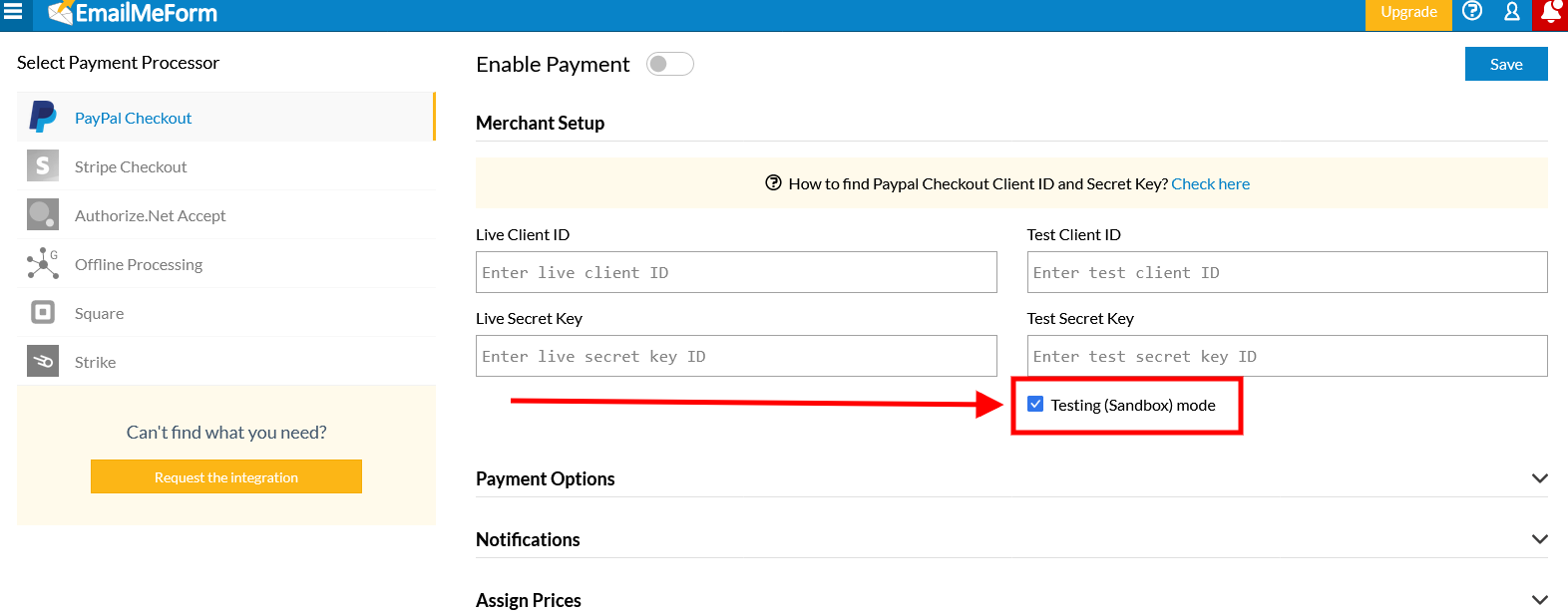1568x614 pixels.
Task: Click the Merchant Setup heading
Action: 540,123
